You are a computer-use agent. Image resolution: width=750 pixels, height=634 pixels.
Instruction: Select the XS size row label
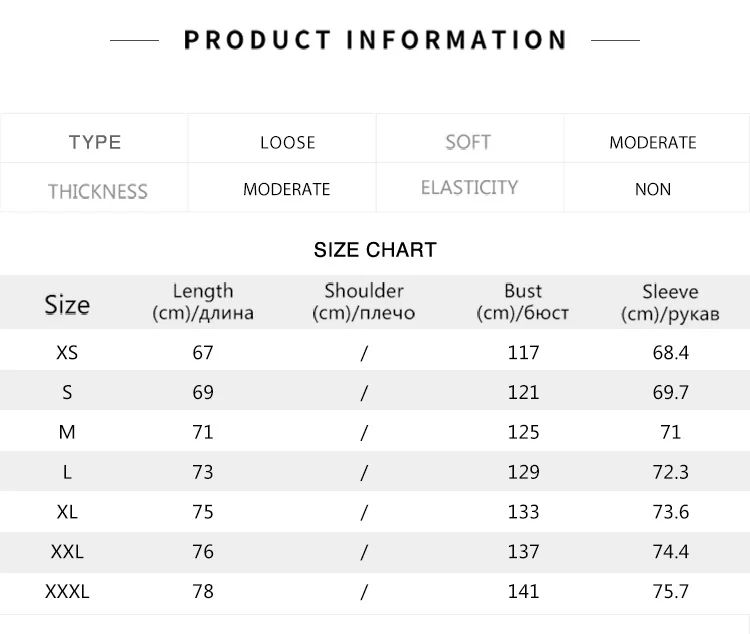(67, 352)
